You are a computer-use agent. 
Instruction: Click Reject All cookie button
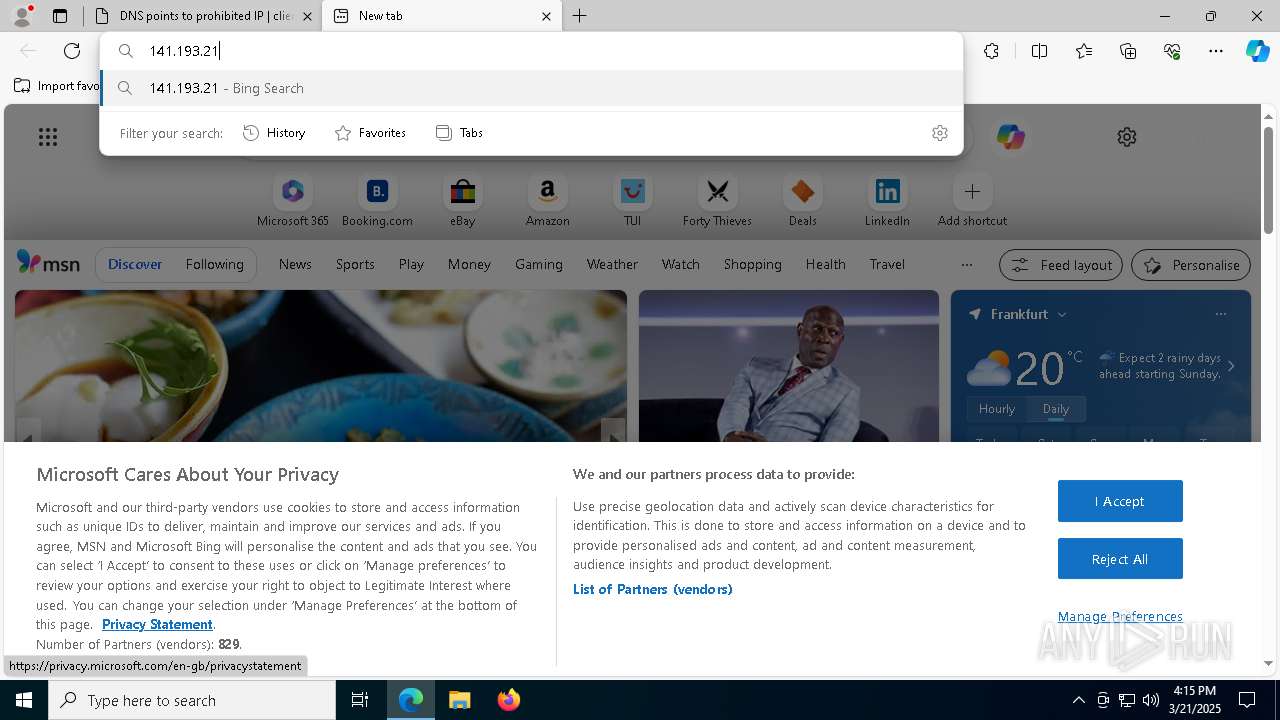pos(1120,559)
